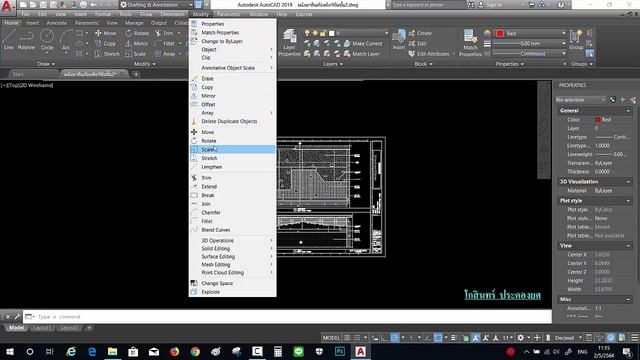
Task: Choose Explode from the Modify menu
Action: (x=233, y=292)
